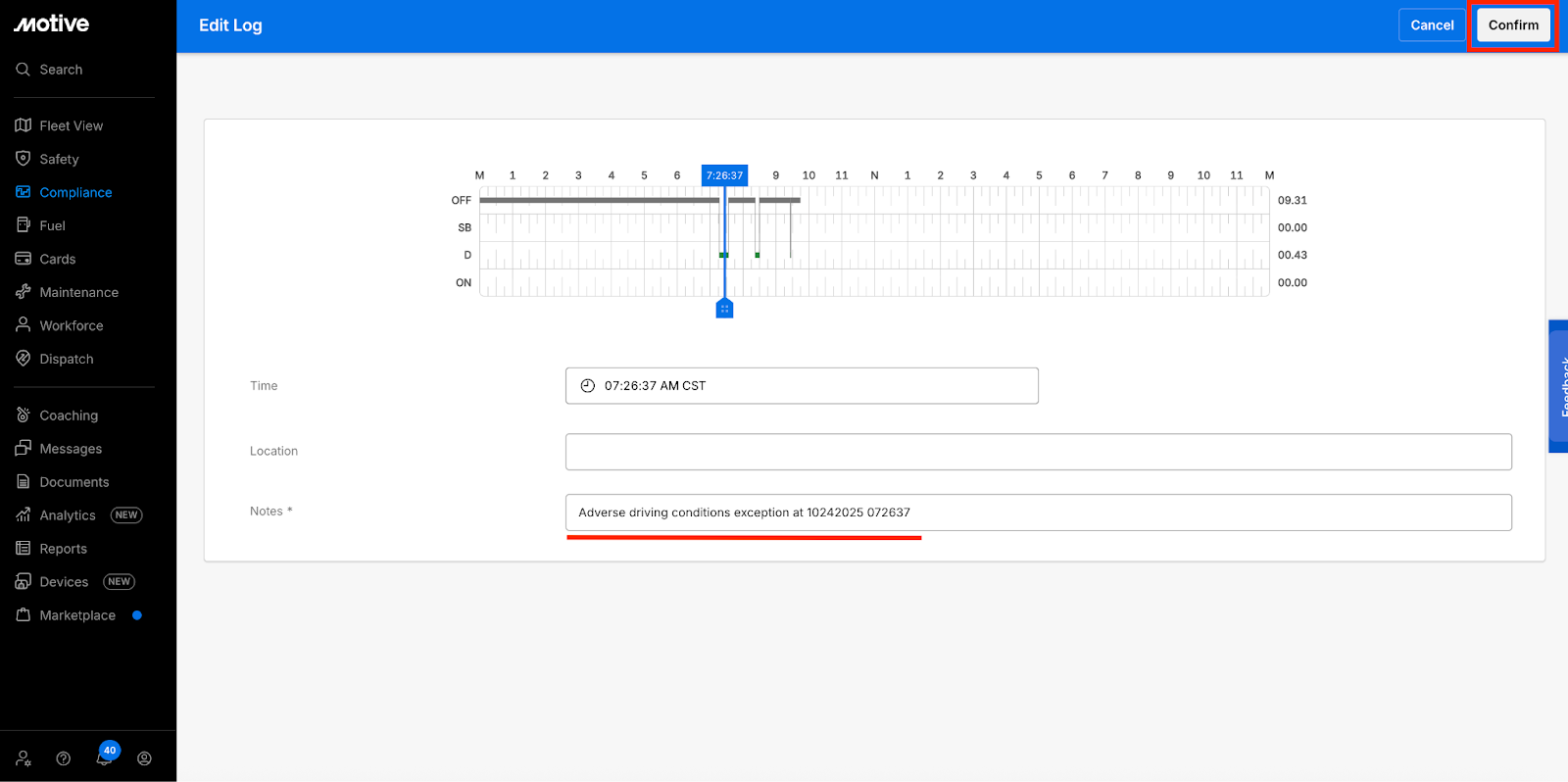Click the Time field showing 07:26:37 AM

(801, 386)
